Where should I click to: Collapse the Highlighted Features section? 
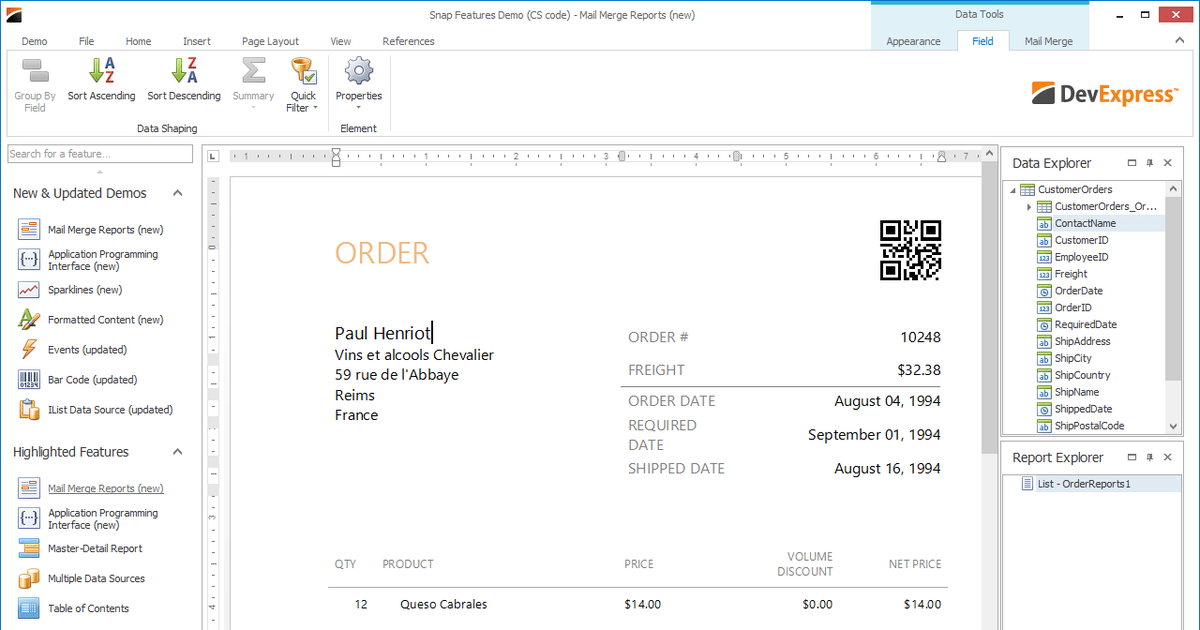(178, 452)
